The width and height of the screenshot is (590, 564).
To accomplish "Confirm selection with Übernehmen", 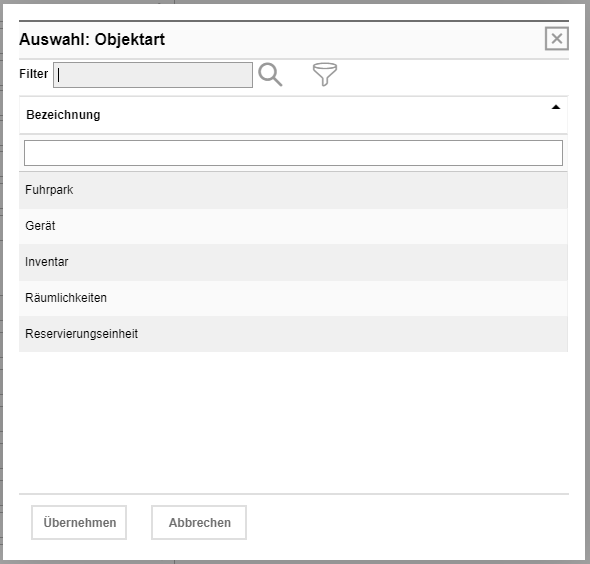I will click(79, 523).
